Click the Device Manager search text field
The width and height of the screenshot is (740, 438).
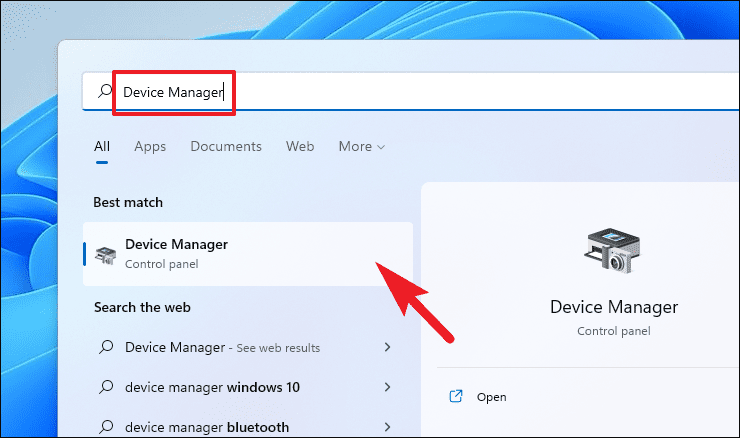[x=411, y=92]
